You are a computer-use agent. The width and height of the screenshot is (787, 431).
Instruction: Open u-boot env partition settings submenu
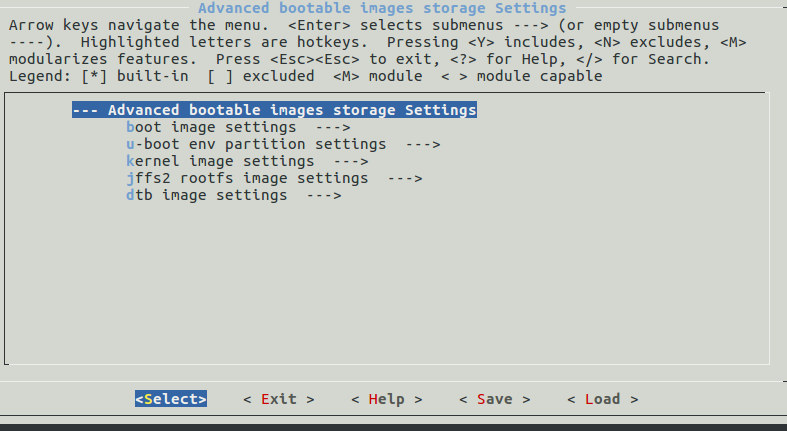tap(283, 144)
